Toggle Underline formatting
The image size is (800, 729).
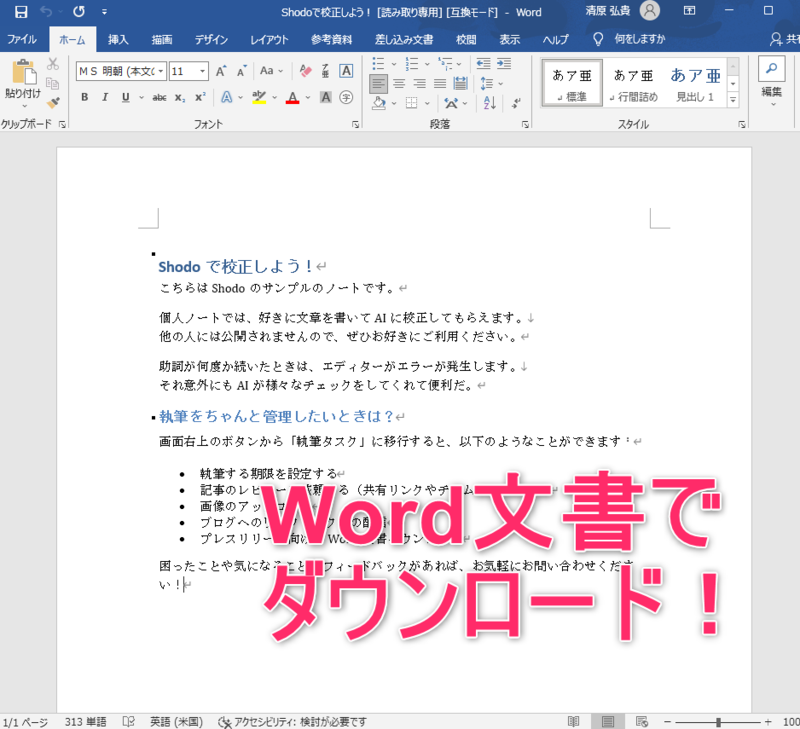tap(126, 97)
